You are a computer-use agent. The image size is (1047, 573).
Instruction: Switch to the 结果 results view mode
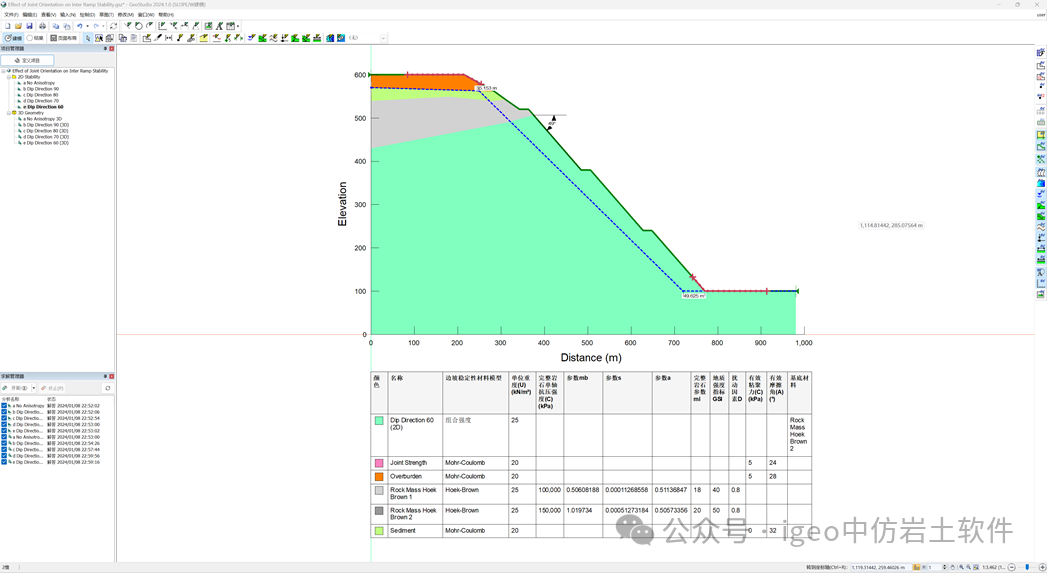[x=35, y=38]
